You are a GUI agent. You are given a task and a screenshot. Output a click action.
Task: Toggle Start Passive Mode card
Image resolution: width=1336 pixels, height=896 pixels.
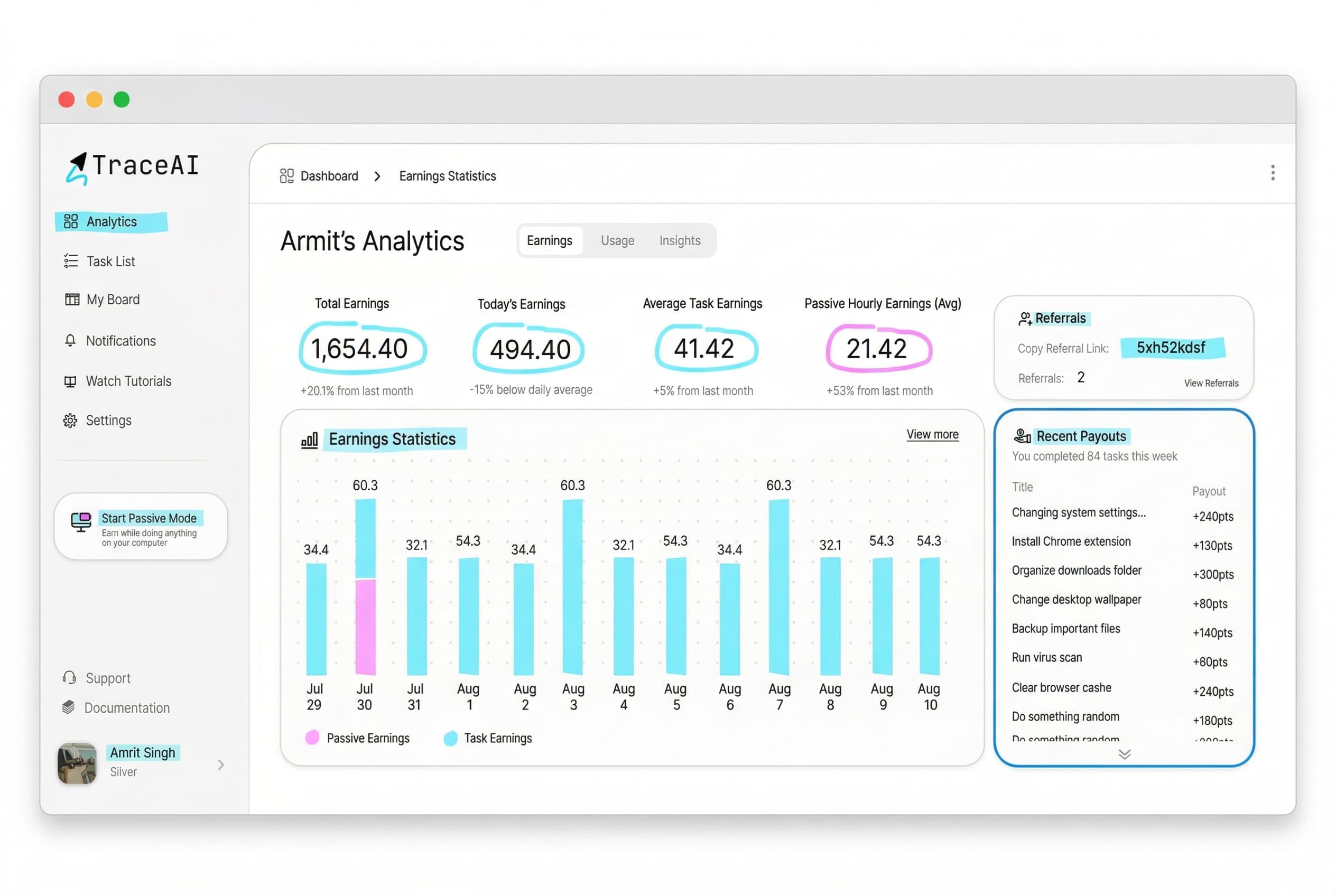click(x=141, y=526)
